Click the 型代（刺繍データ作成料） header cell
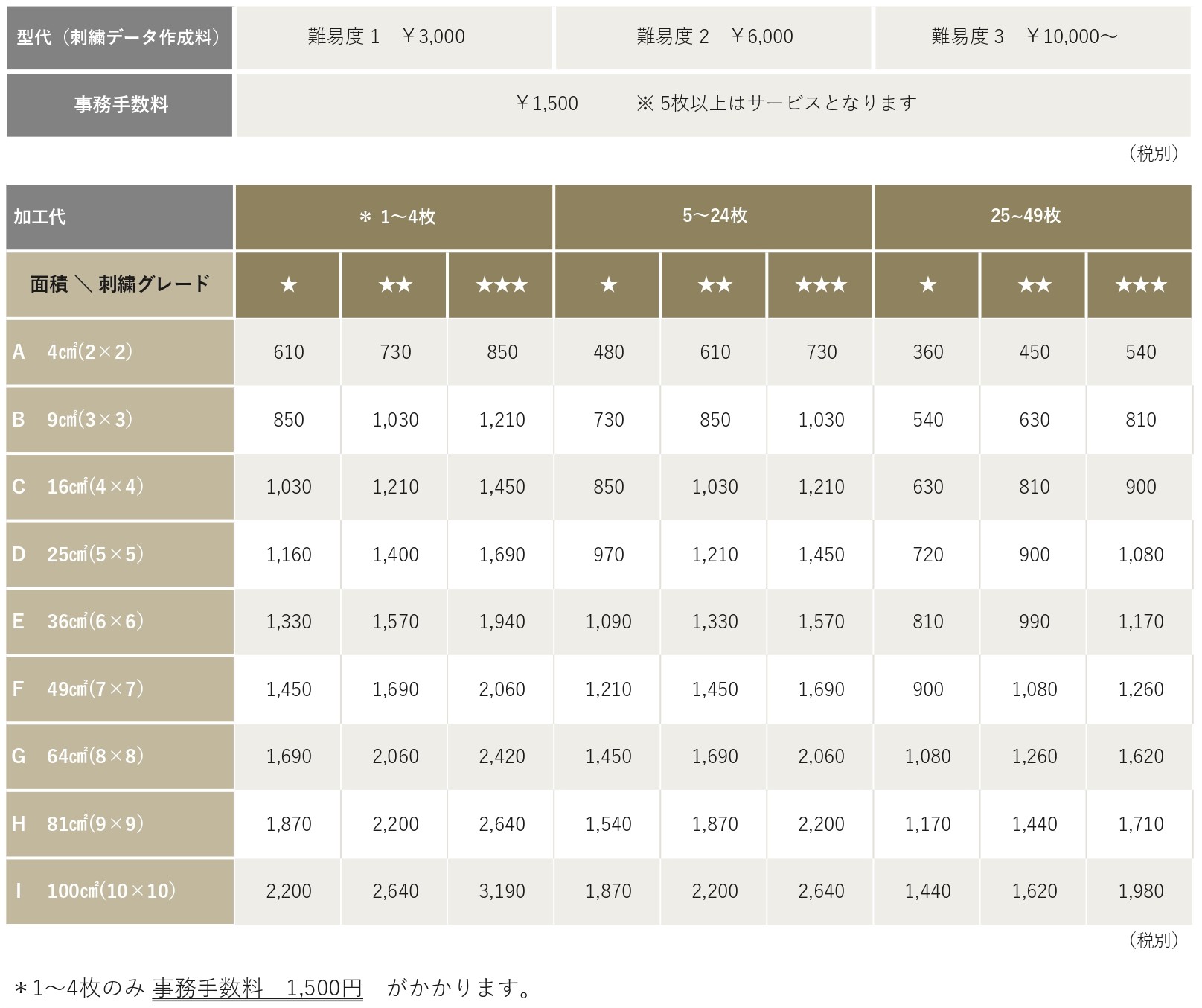Viewport: 1202px width, 1008px height. (x=119, y=37)
